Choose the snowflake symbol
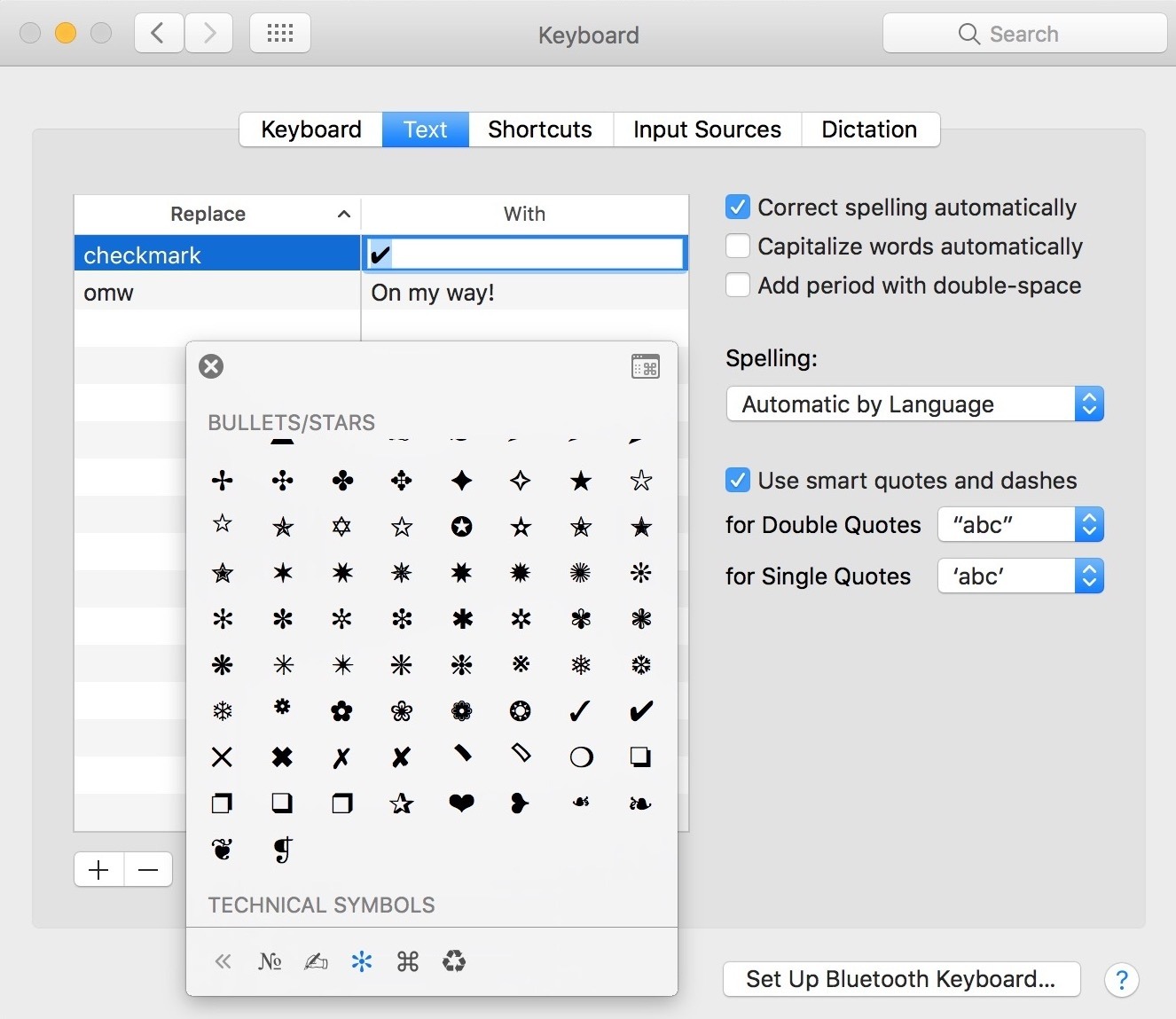 pyautogui.click(x=223, y=710)
